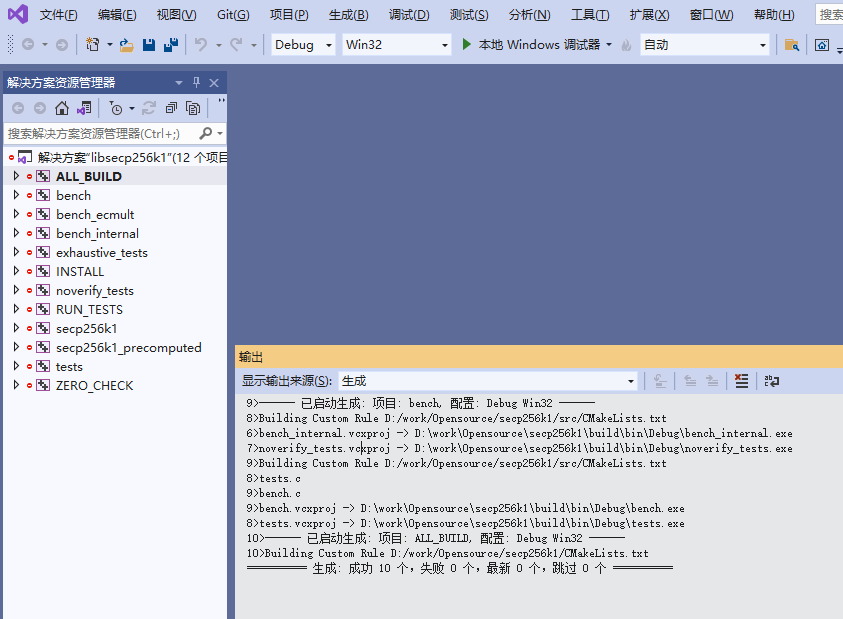This screenshot has width=843, height=619.
Task: Collapse all nodes using the Solution Explorer icon
Action: [x=171, y=107]
